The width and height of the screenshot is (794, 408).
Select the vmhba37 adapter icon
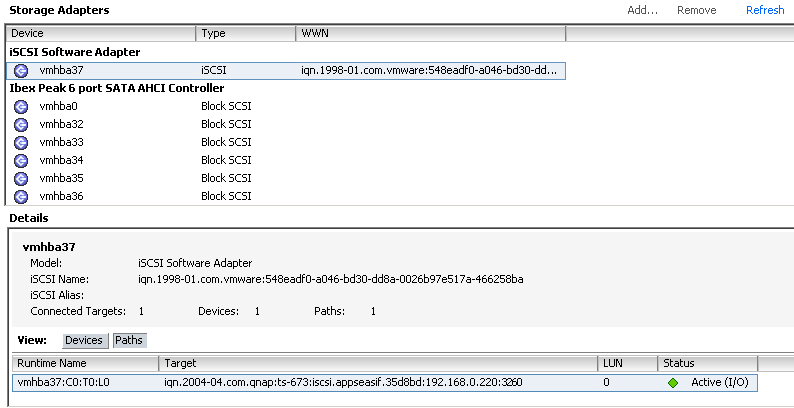[x=21, y=71]
